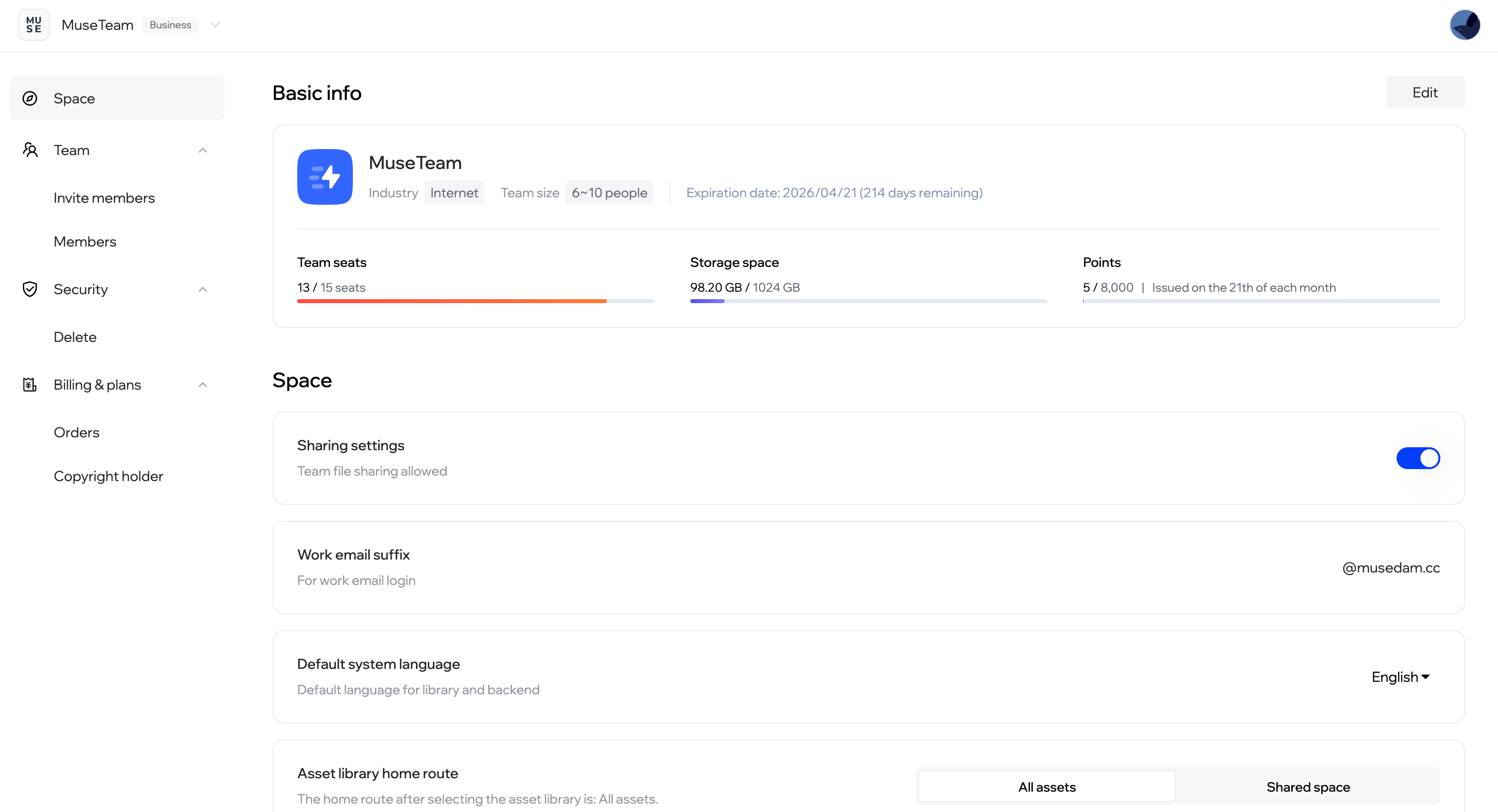Click the Billing & plans receipt icon
Viewport: 1498px width, 812px height.
coord(30,384)
